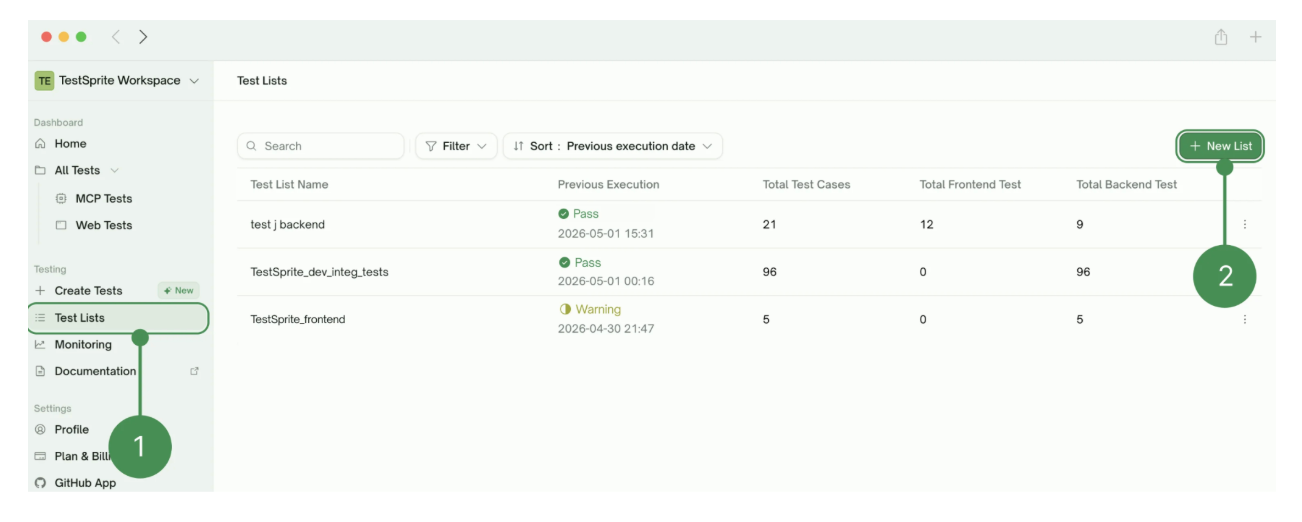
Task: Open MCP Tests in the sidebar
Action: pos(104,199)
